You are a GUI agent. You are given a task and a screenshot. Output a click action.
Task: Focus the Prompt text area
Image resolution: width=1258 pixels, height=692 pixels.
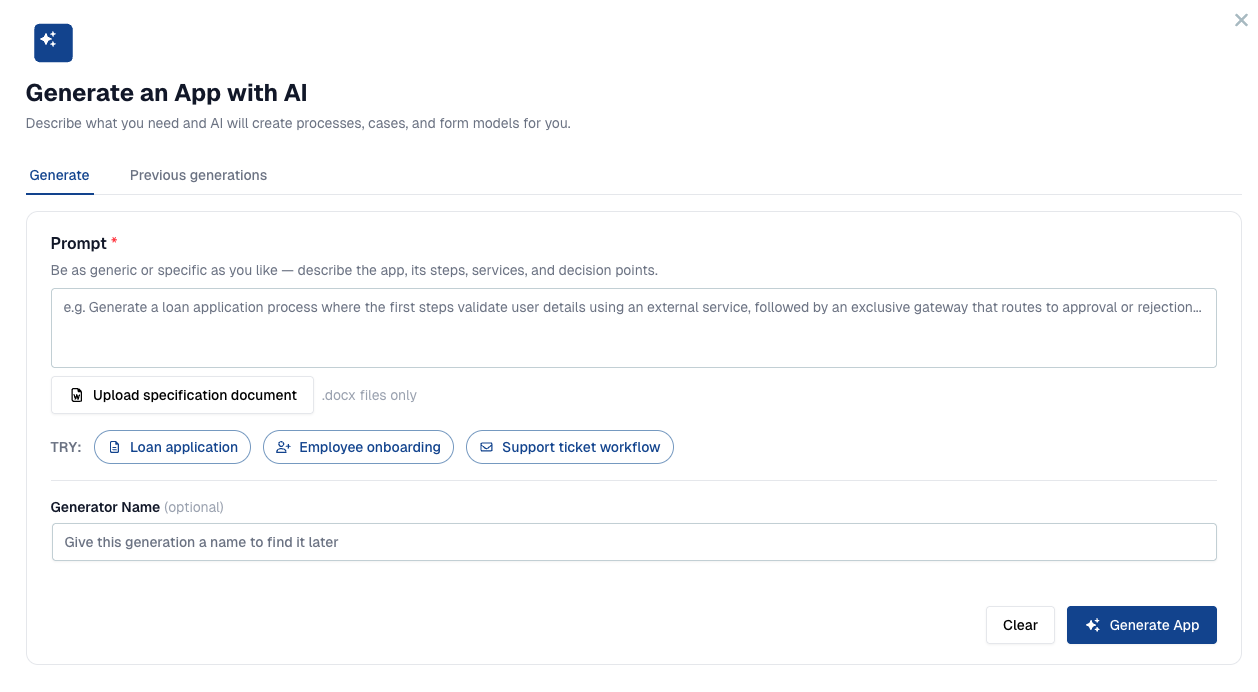point(634,328)
